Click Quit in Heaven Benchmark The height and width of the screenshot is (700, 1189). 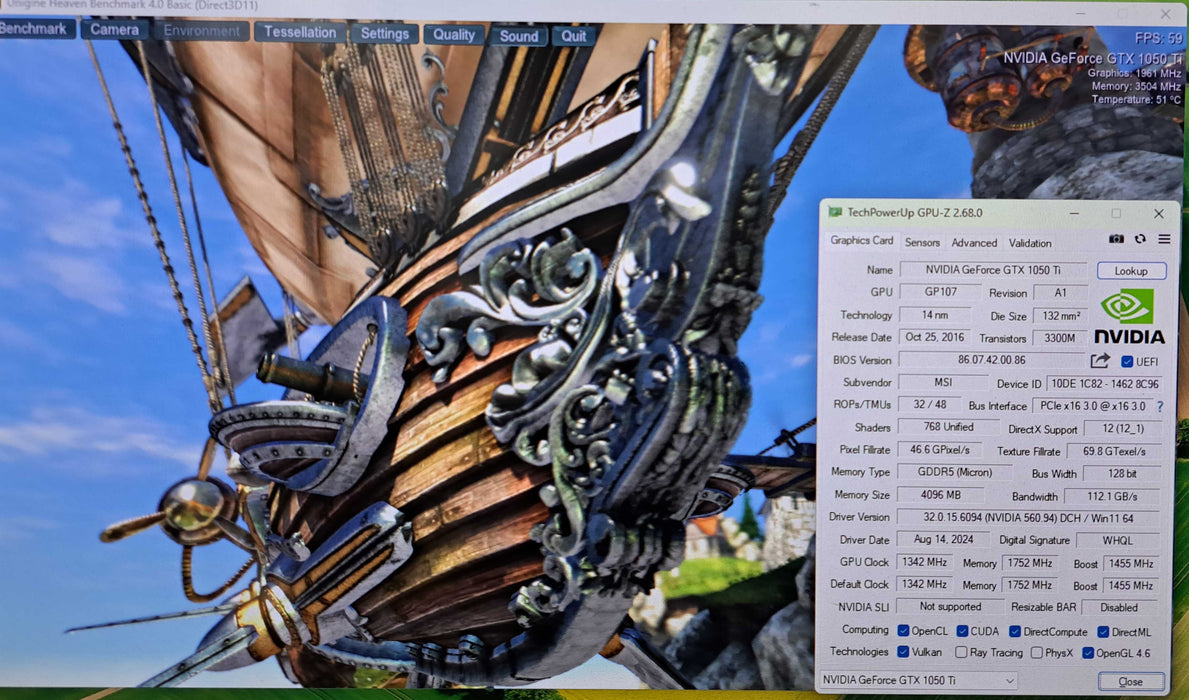tap(573, 36)
